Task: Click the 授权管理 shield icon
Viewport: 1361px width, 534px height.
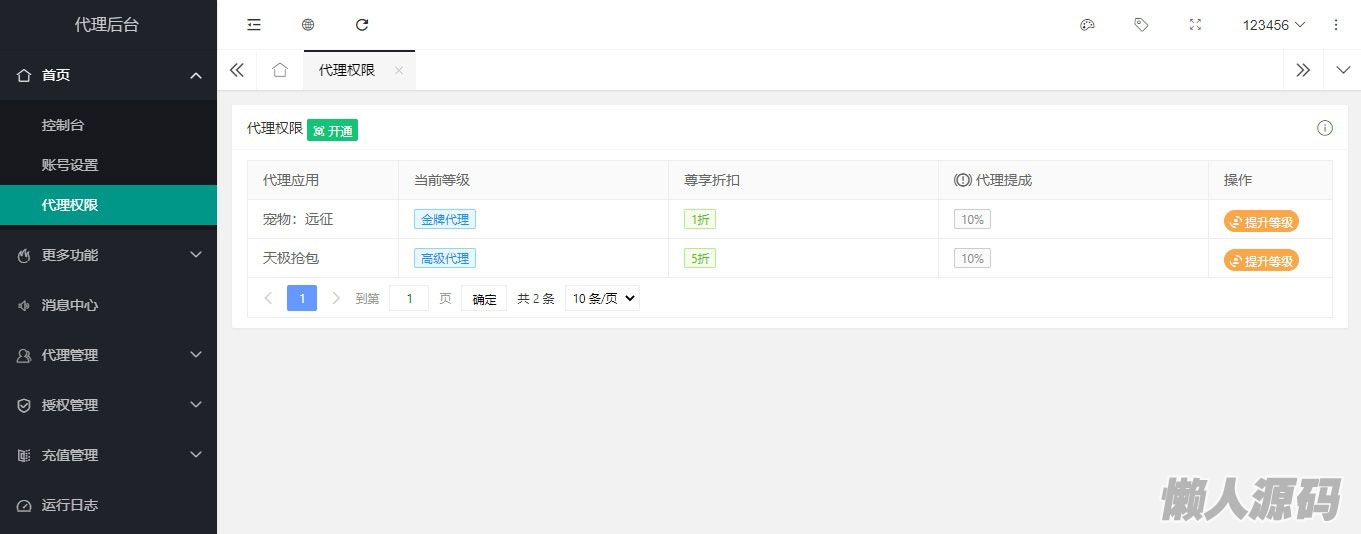Action: click(24, 405)
